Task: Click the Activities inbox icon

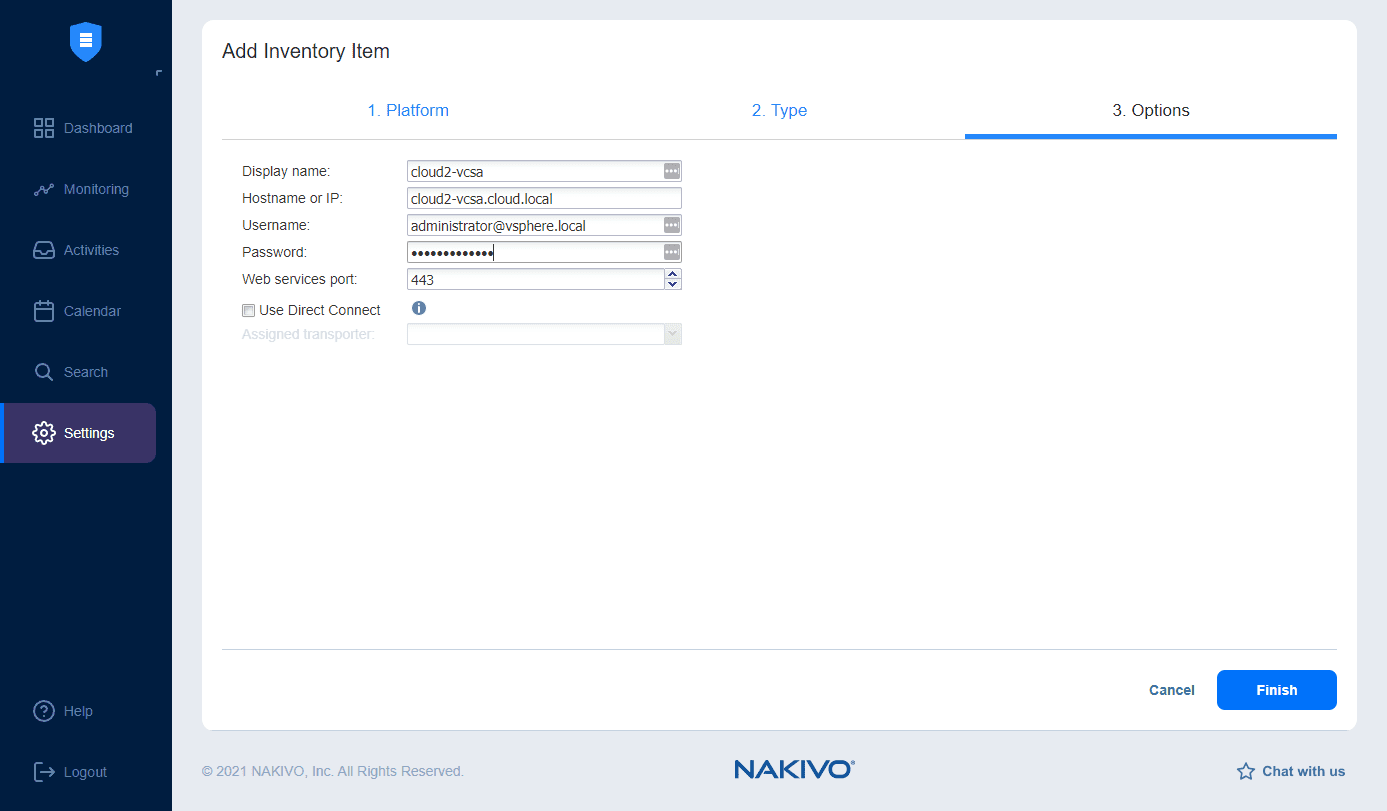Action: [x=44, y=250]
